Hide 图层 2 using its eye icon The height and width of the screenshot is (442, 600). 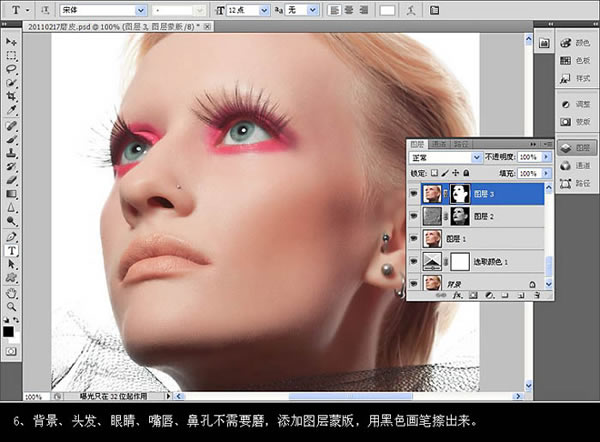[x=414, y=216]
